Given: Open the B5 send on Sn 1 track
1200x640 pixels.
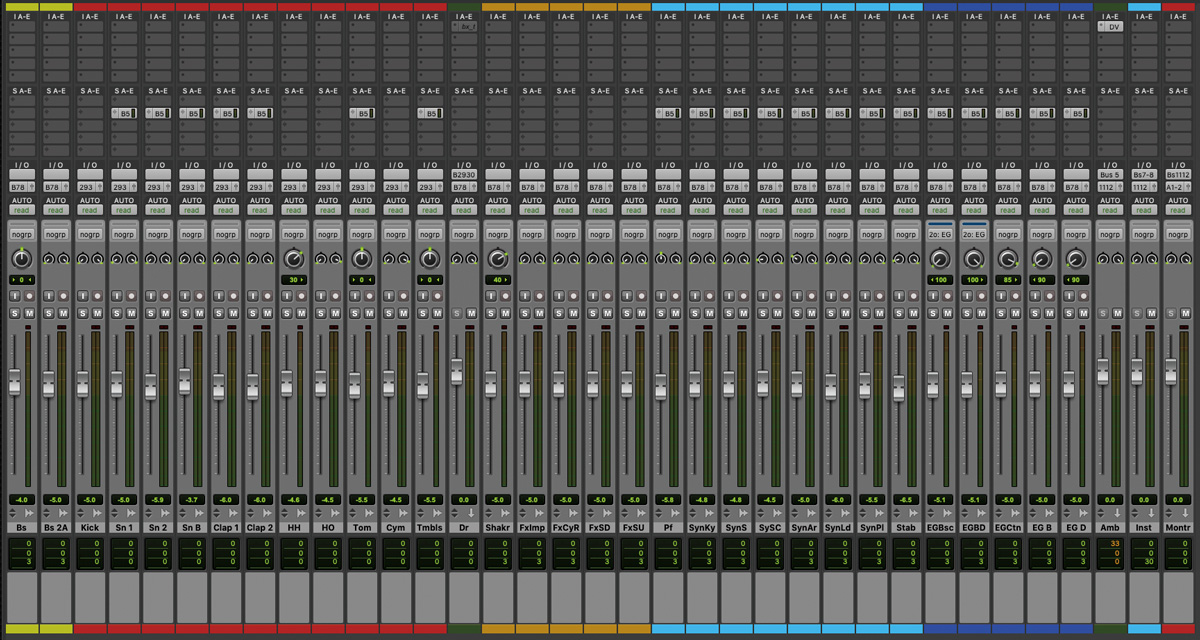Looking at the screenshot, I should (124, 113).
